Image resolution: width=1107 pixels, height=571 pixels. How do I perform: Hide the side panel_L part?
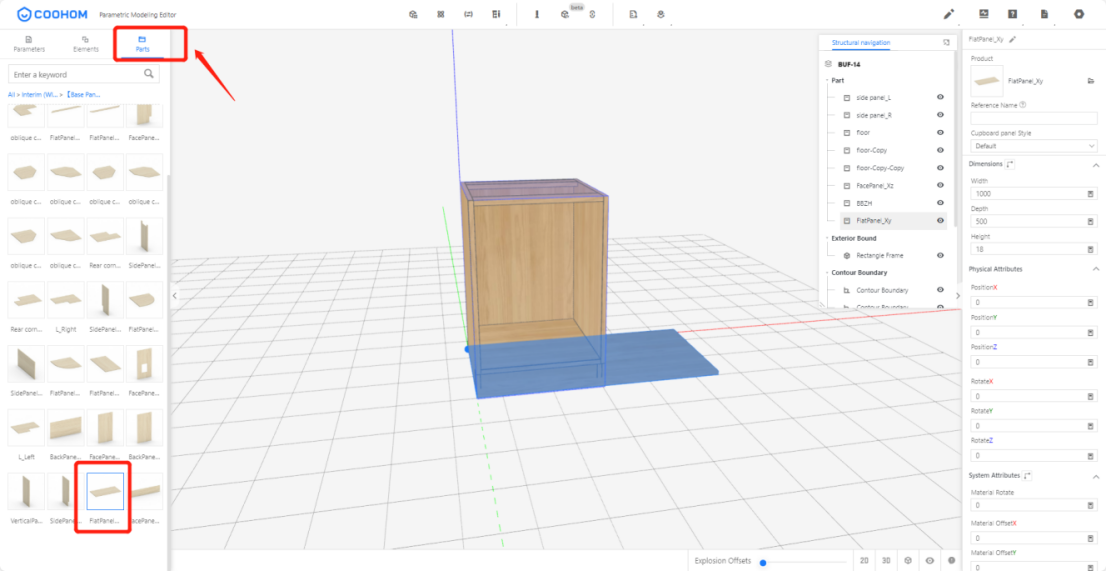[x=940, y=98]
